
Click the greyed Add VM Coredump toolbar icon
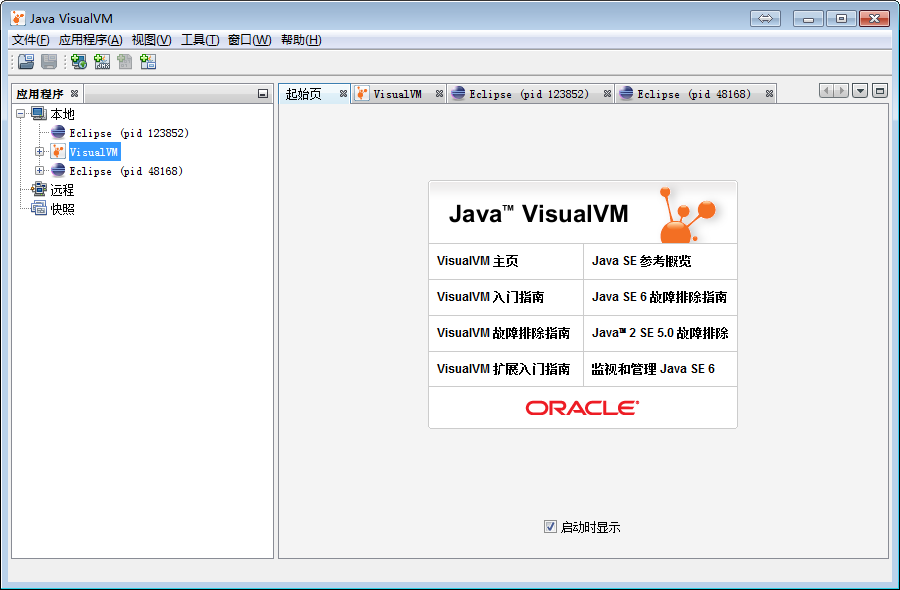pyautogui.click(x=125, y=61)
